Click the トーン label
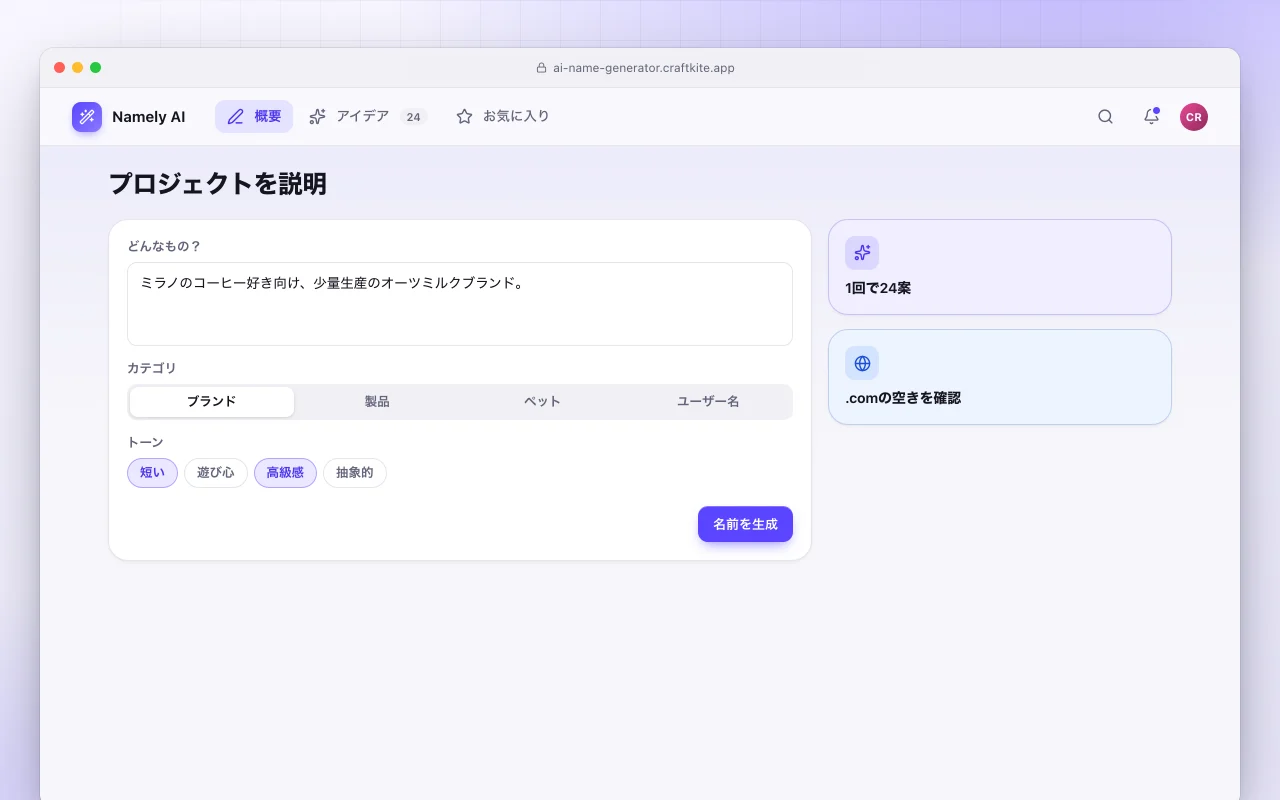Viewport: 1280px width, 800px height. [x=145, y=442]
